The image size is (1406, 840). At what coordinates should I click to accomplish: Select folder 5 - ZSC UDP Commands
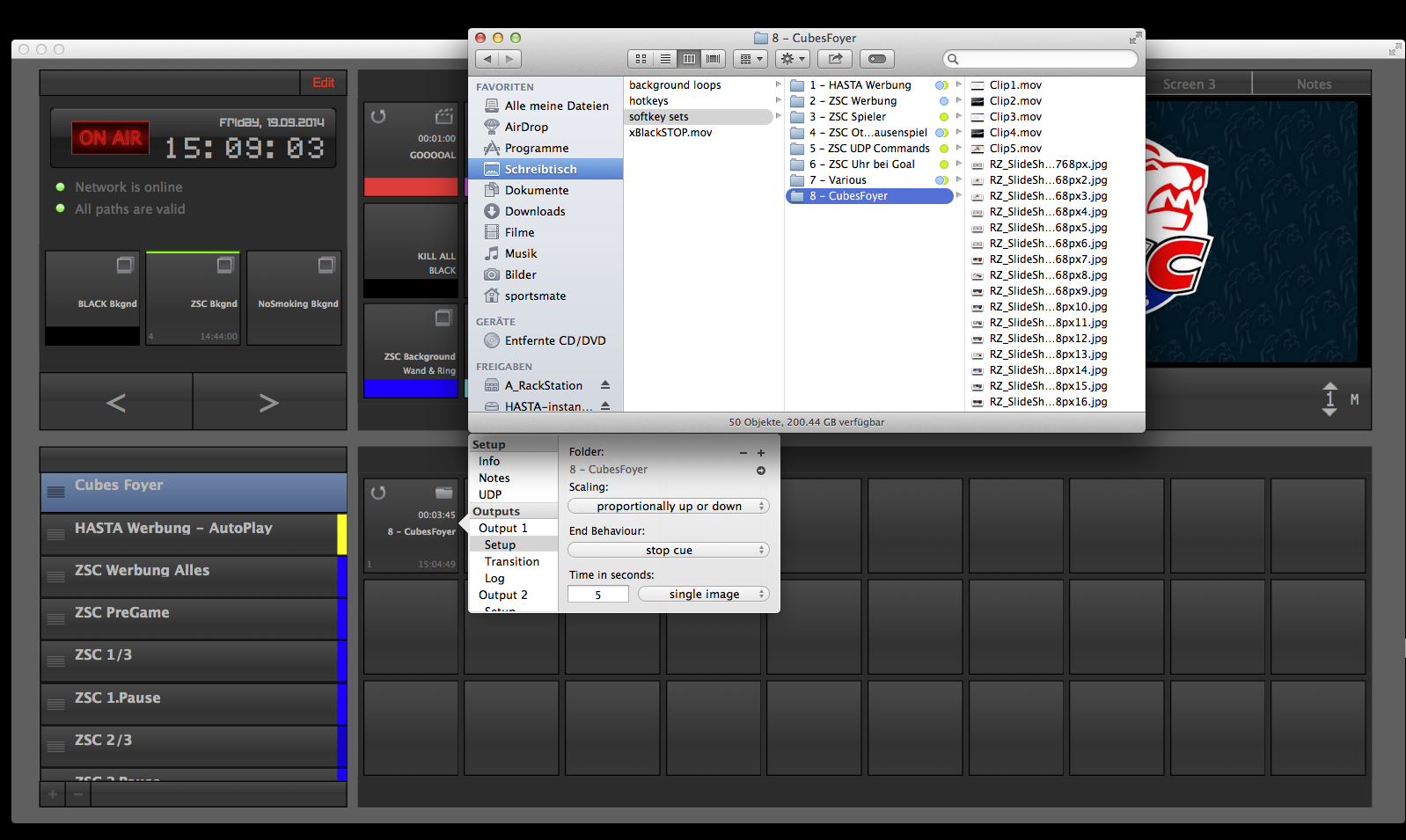[869, 149]
